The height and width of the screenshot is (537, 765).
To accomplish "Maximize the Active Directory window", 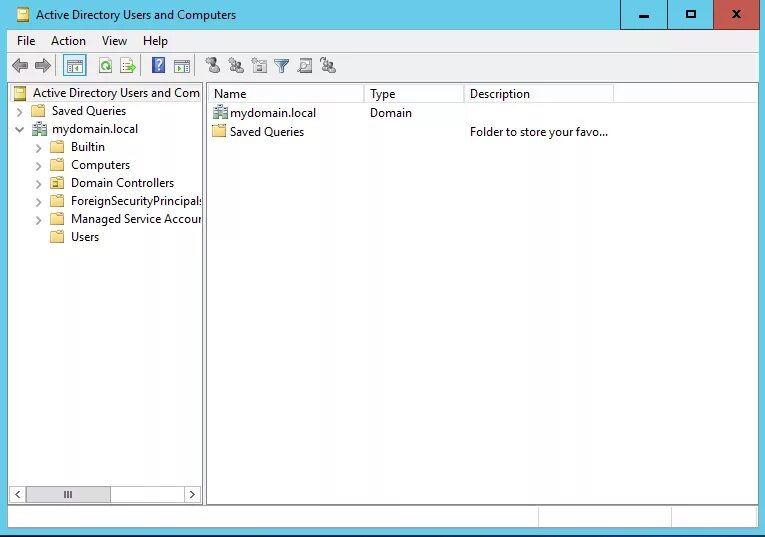I will 690,15.
